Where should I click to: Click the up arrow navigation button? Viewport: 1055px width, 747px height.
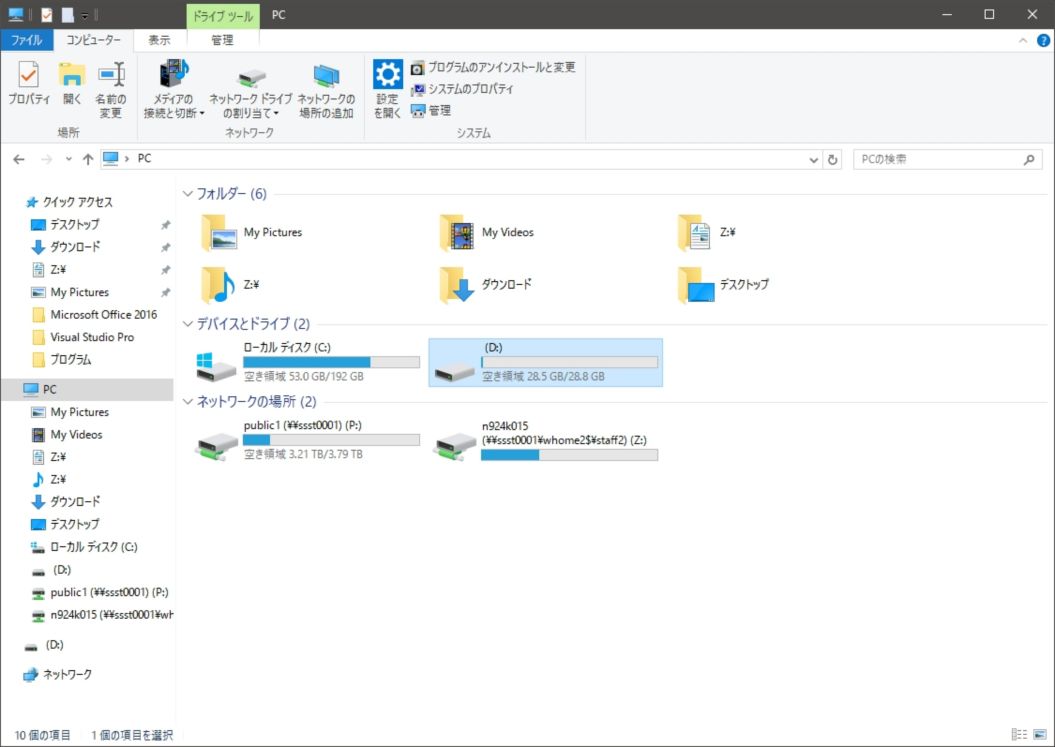(x=88, y=160)
